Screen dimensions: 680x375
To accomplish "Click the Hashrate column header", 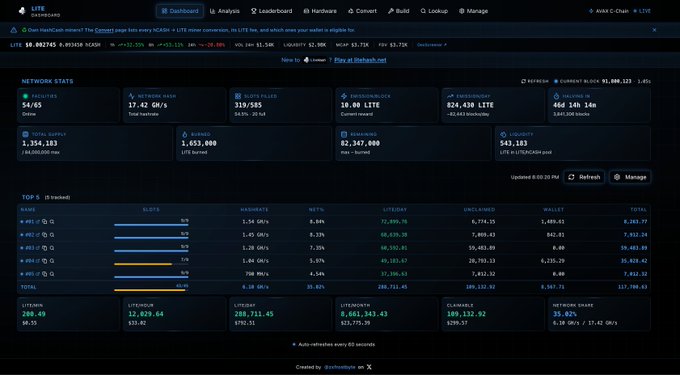I will (x=255, y=210).
